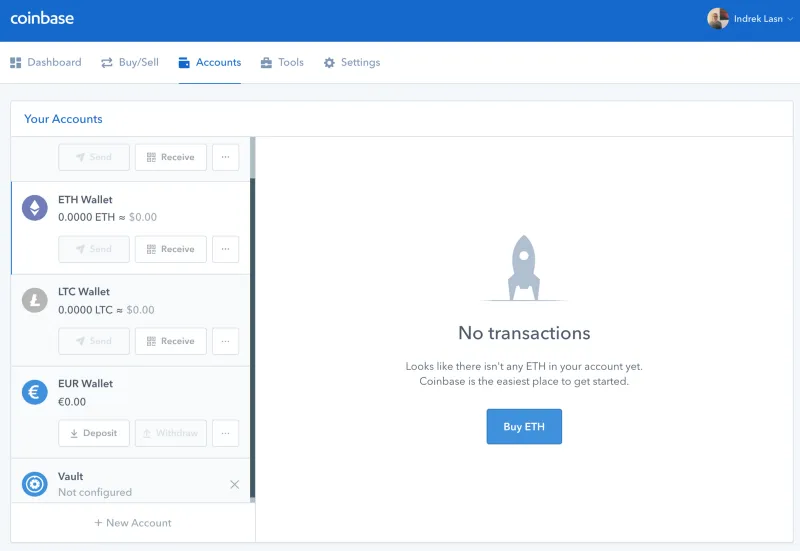Screen dimensions: 800x551
Task: Open ETH Wallet more options menu
Action: 226,249
